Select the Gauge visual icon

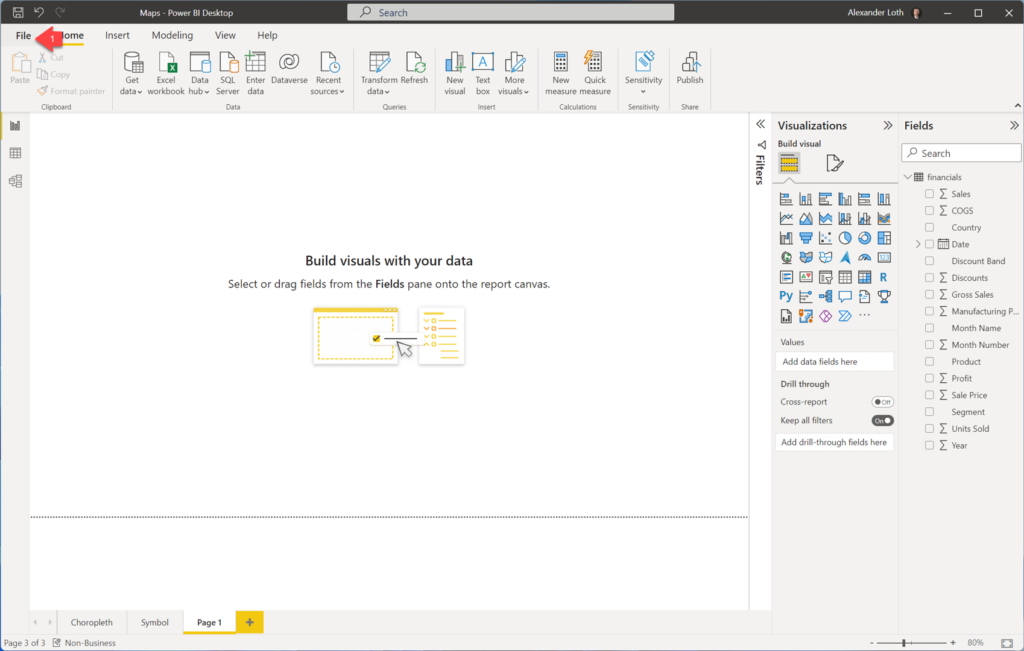tap(864, 257)
